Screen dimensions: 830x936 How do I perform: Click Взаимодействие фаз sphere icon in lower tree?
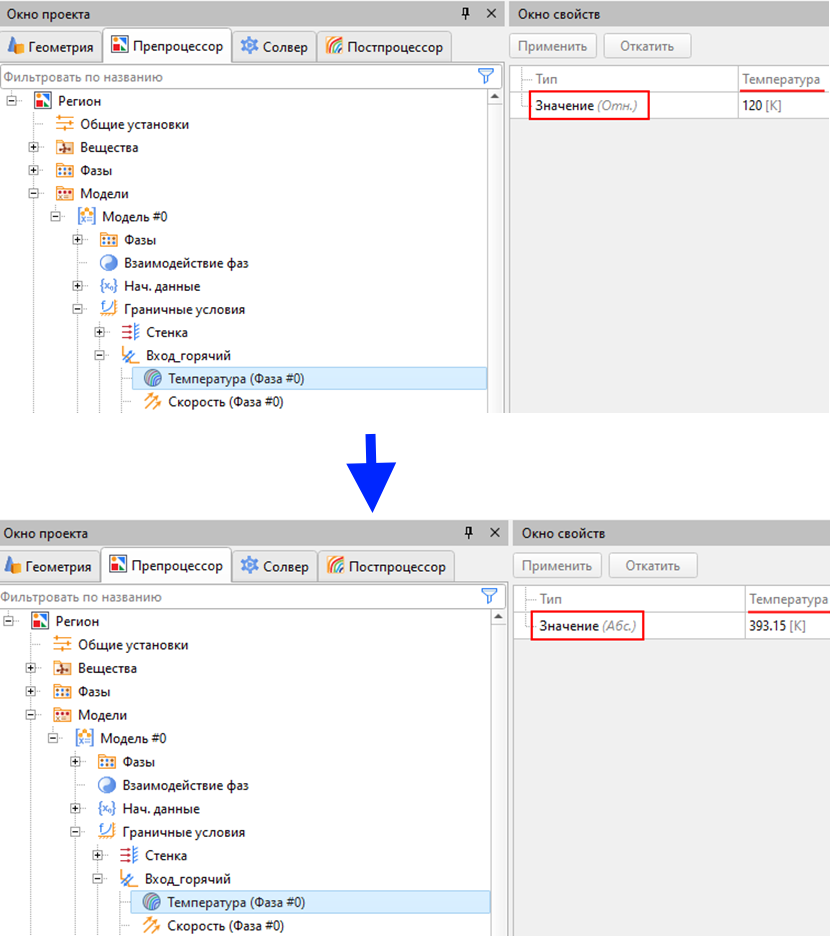[x=107, y=786]
